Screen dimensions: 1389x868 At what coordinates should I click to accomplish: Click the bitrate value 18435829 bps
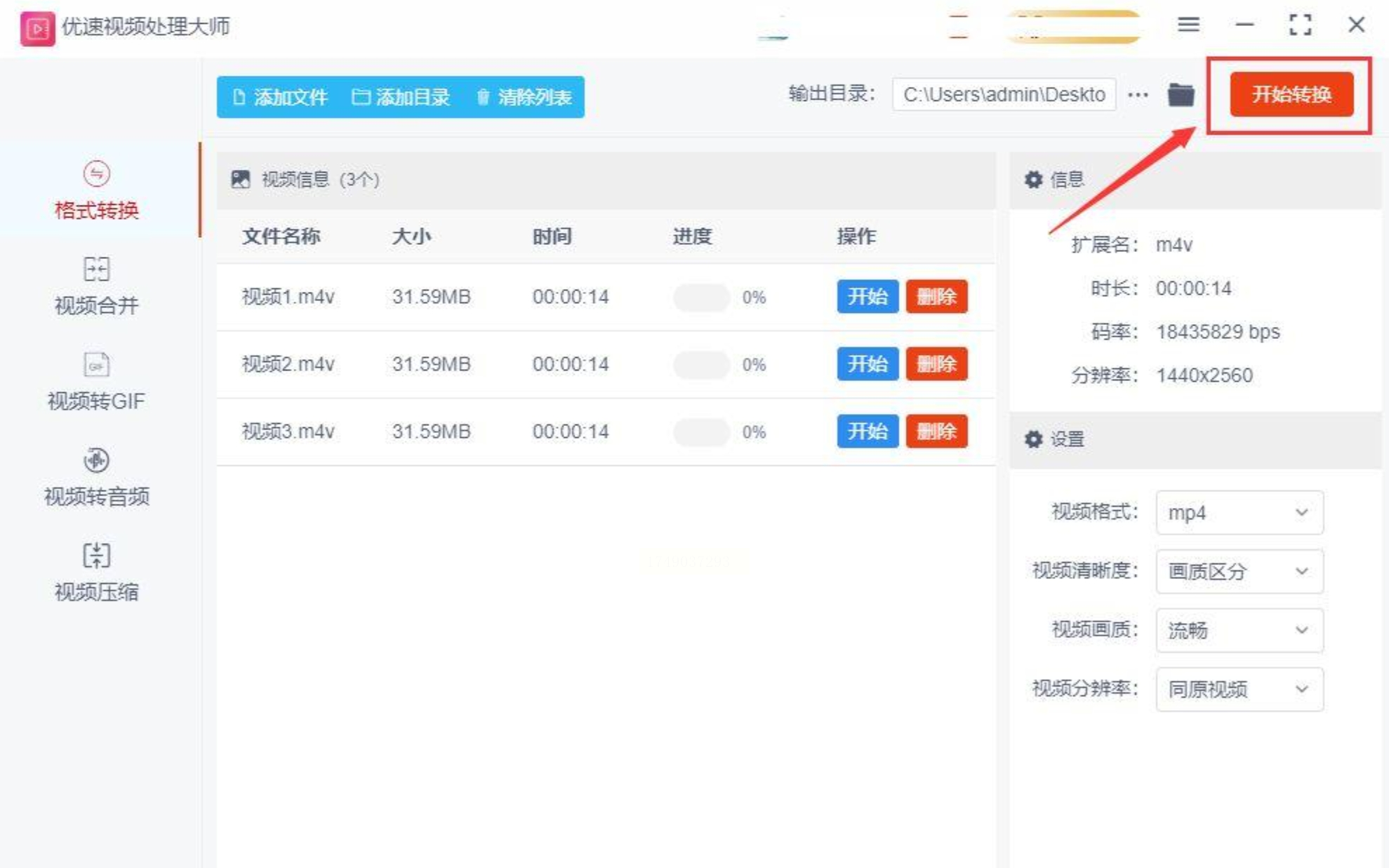pos(1218,332)
